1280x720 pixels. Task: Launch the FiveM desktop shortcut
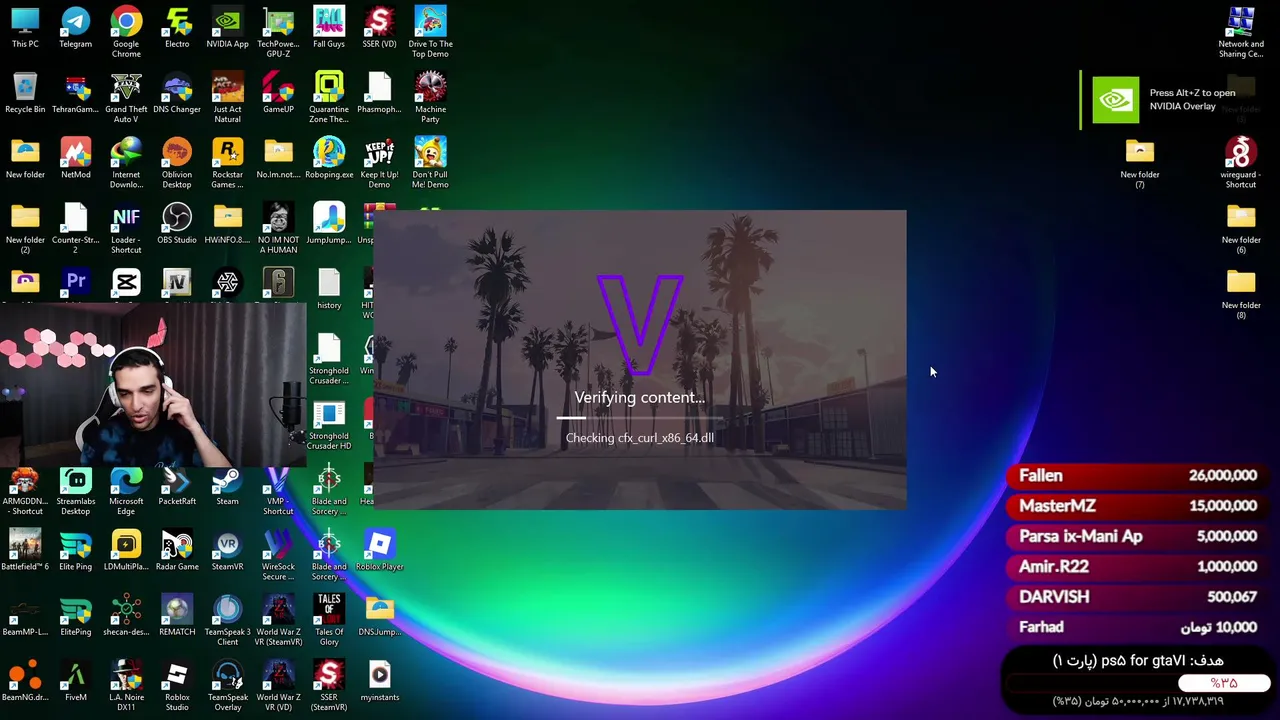point(76,680)
